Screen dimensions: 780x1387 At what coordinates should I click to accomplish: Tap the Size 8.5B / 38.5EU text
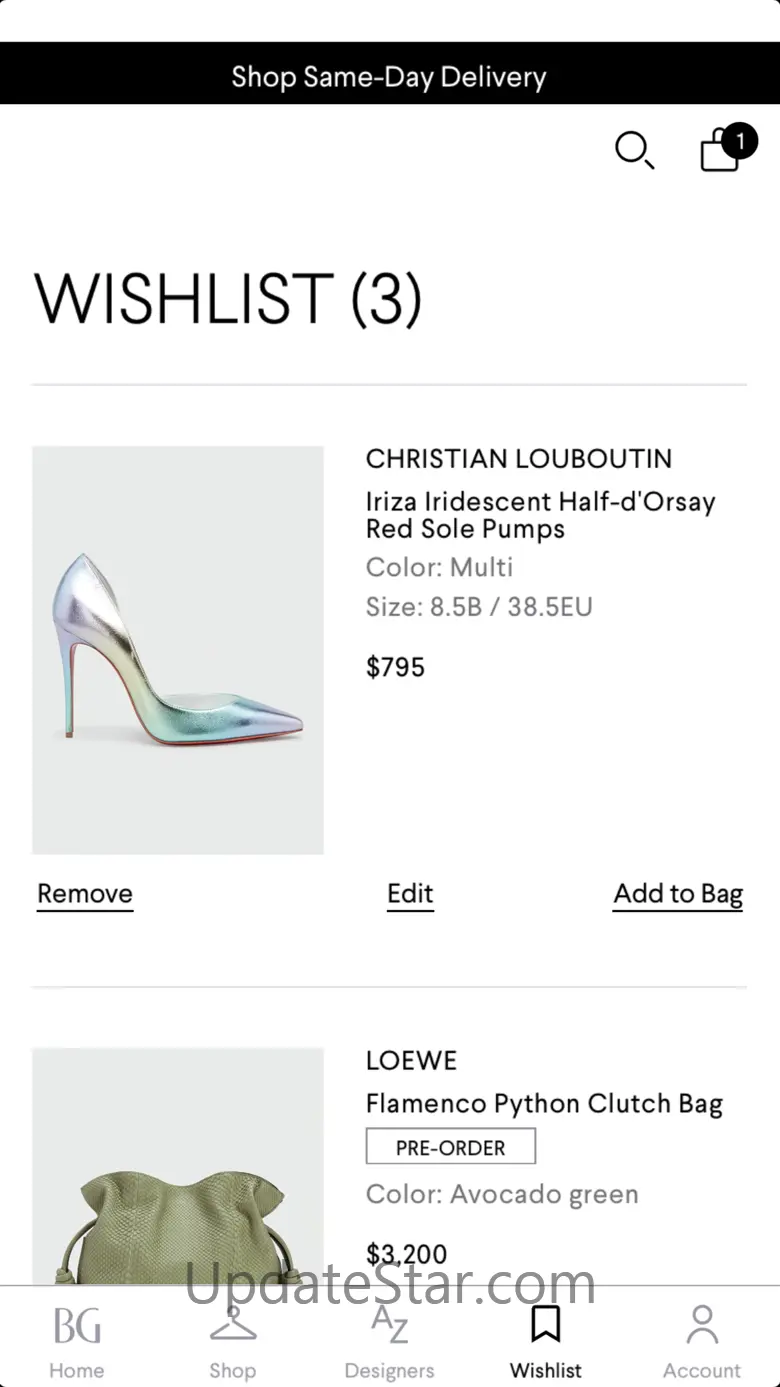pyautogui.click(x=479, y=607)
